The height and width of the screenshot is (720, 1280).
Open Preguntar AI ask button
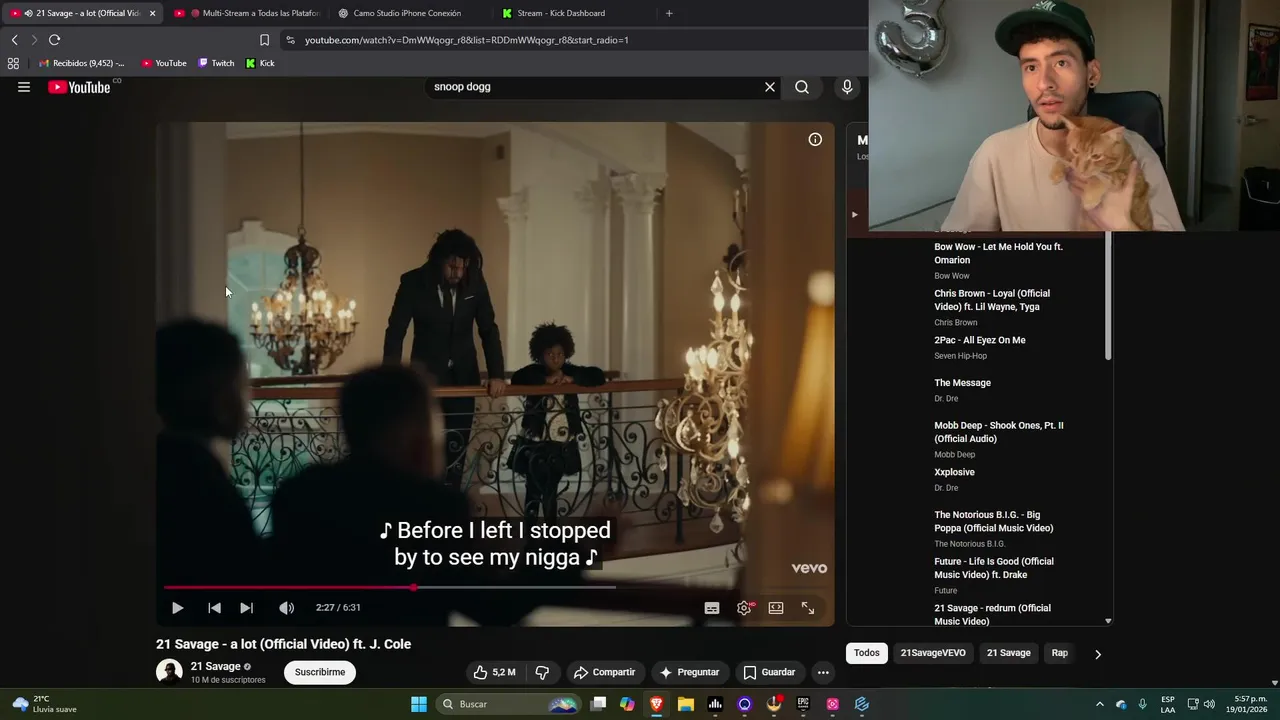click(689, 672)
